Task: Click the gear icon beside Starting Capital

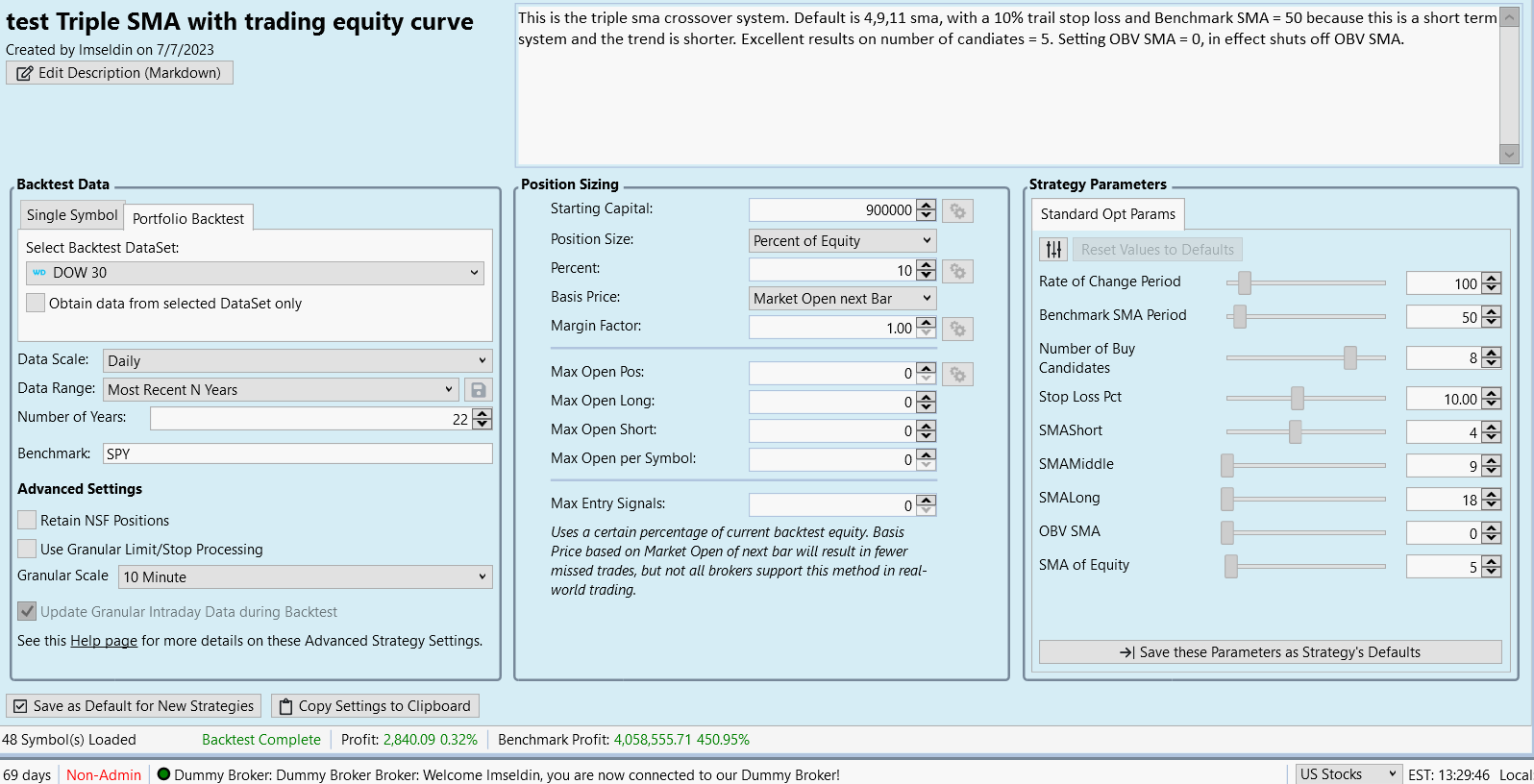Action: (x=957, y=210)
